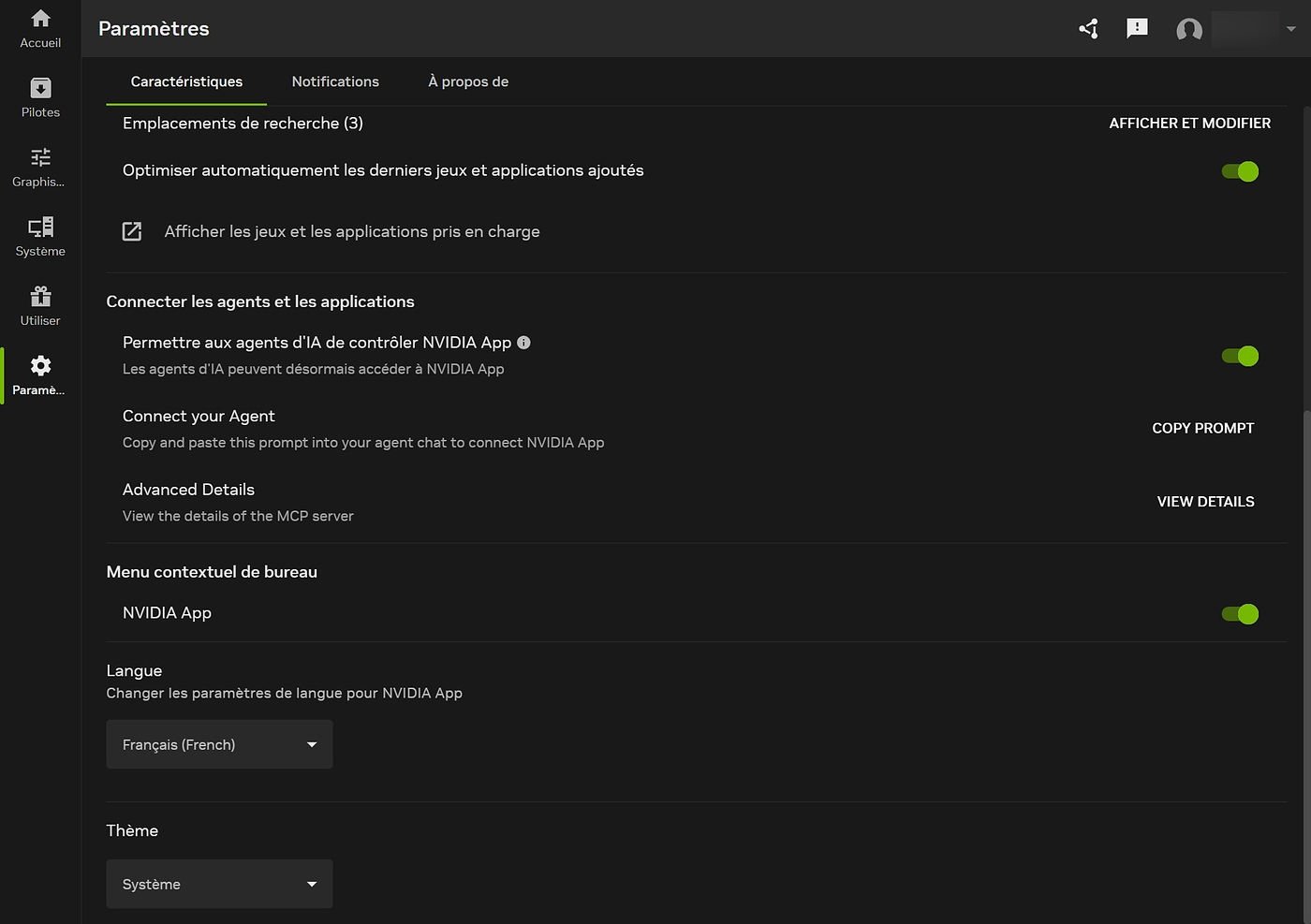Image resolution: width=1311 pixels, height=924 pixels.
Task: Click the vertical scrollbar on the right
Action: (x=1305, y=666)
